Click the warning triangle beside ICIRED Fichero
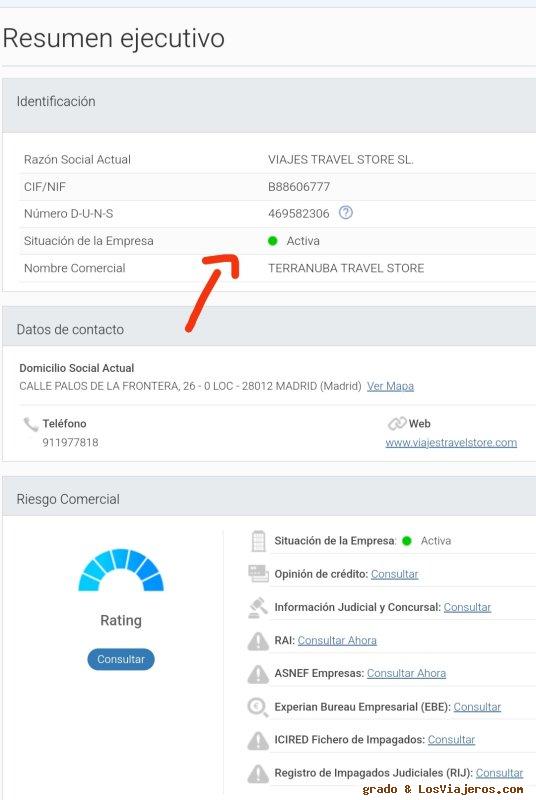Viewport: 536px width, 800px height. point(258,740)
